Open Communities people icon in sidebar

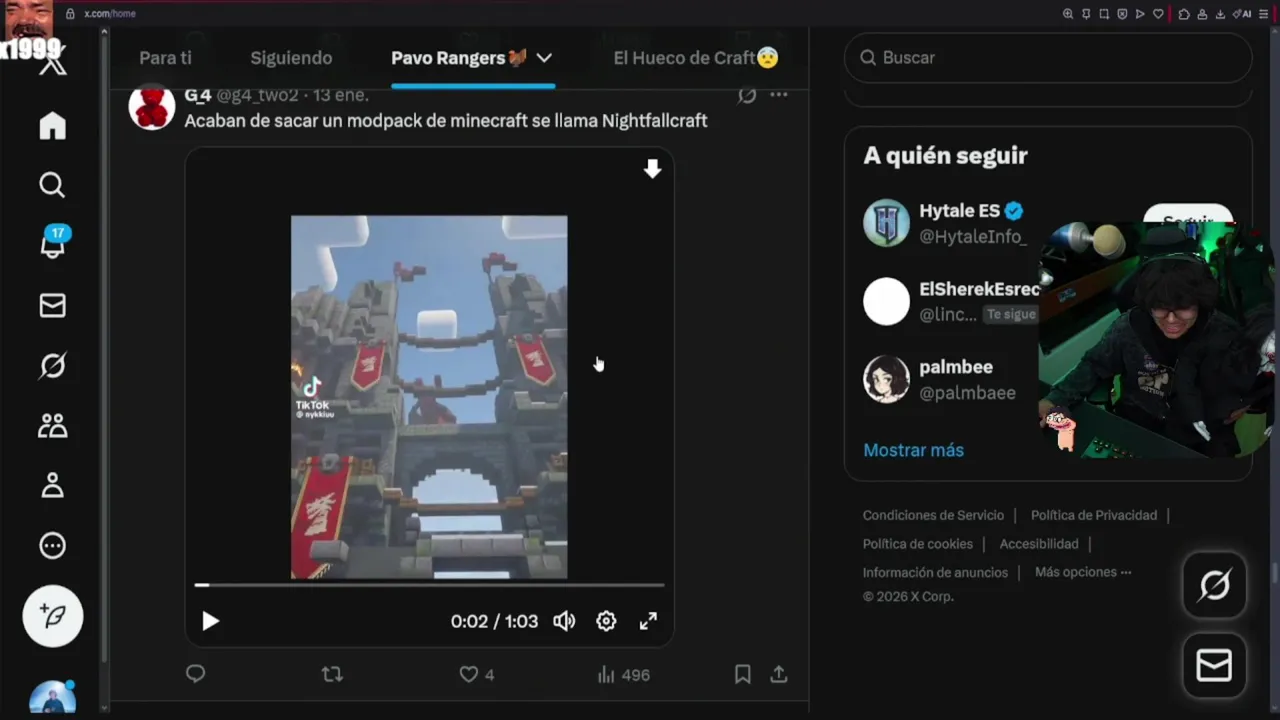coord(52,426)
